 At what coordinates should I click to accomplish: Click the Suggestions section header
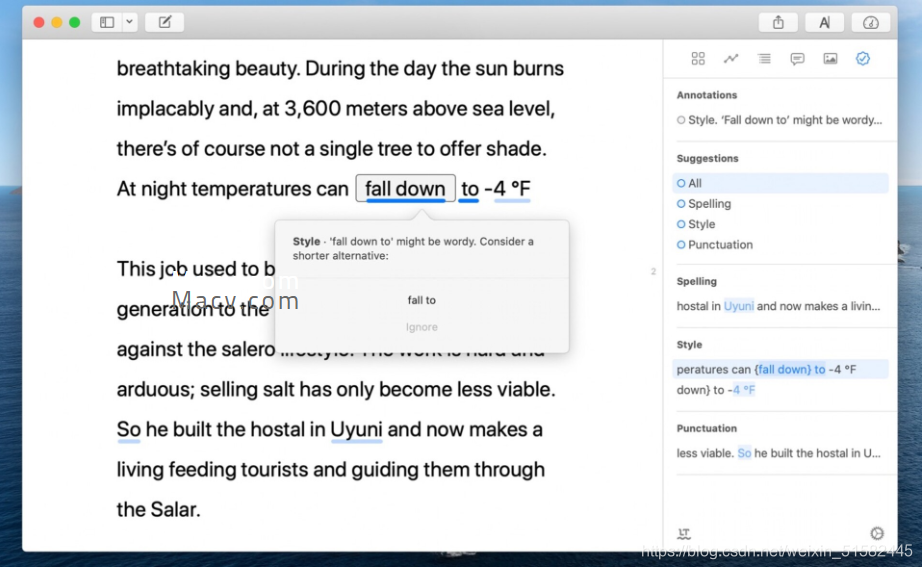[707, 158]
